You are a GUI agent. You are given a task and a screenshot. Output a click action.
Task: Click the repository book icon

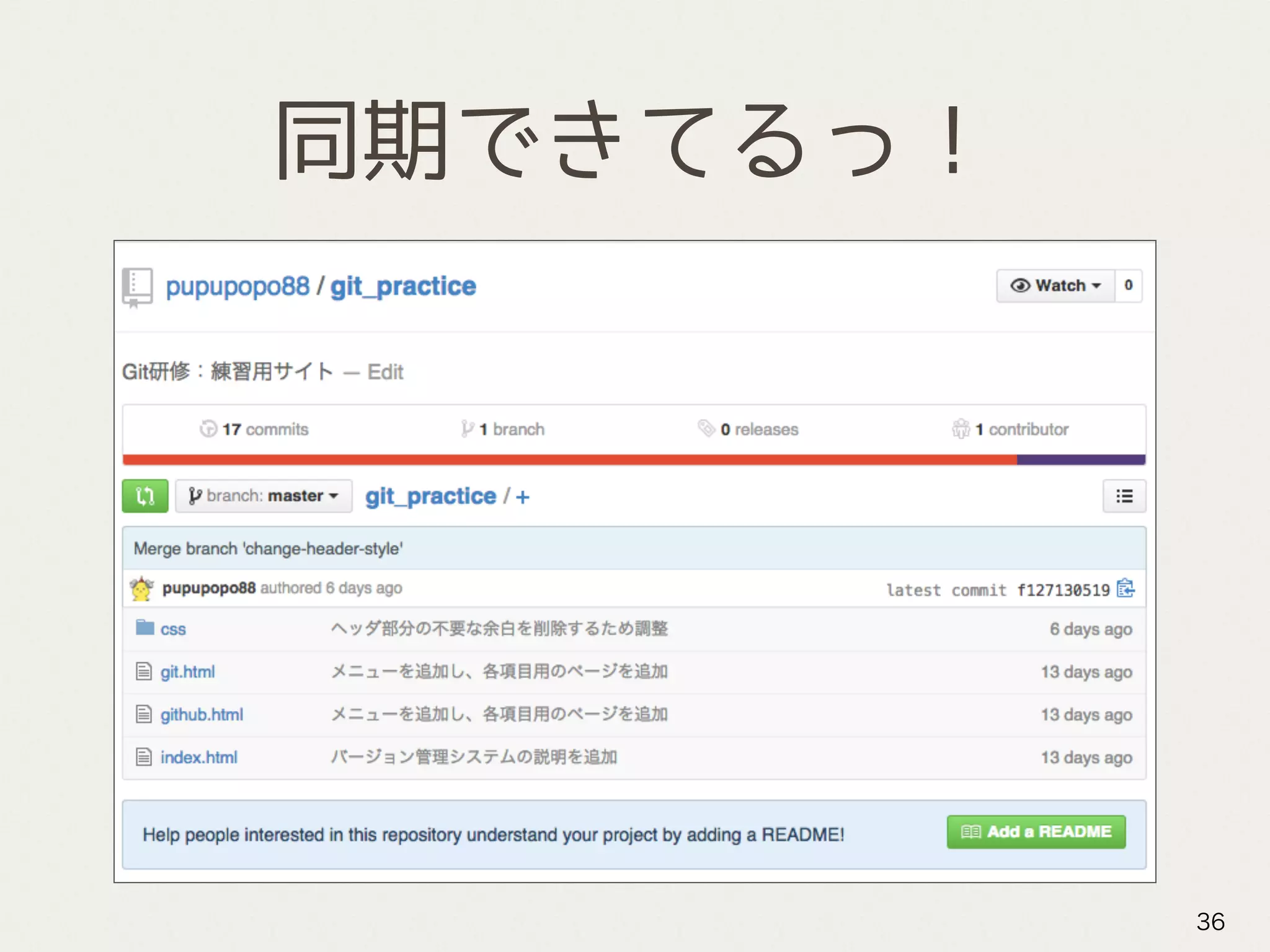coord(137,287)
